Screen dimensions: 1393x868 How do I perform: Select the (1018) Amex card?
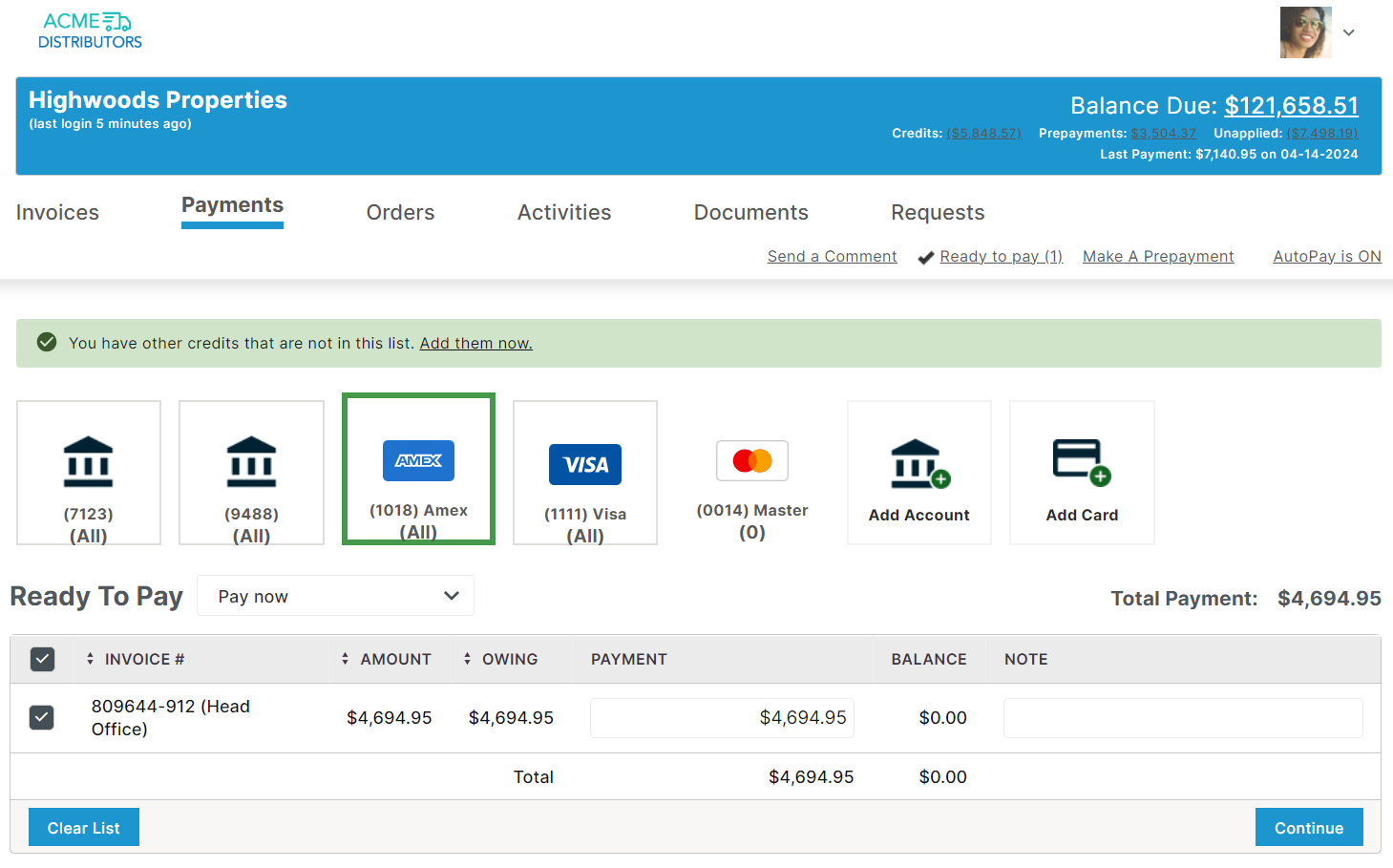pos(418,469)
